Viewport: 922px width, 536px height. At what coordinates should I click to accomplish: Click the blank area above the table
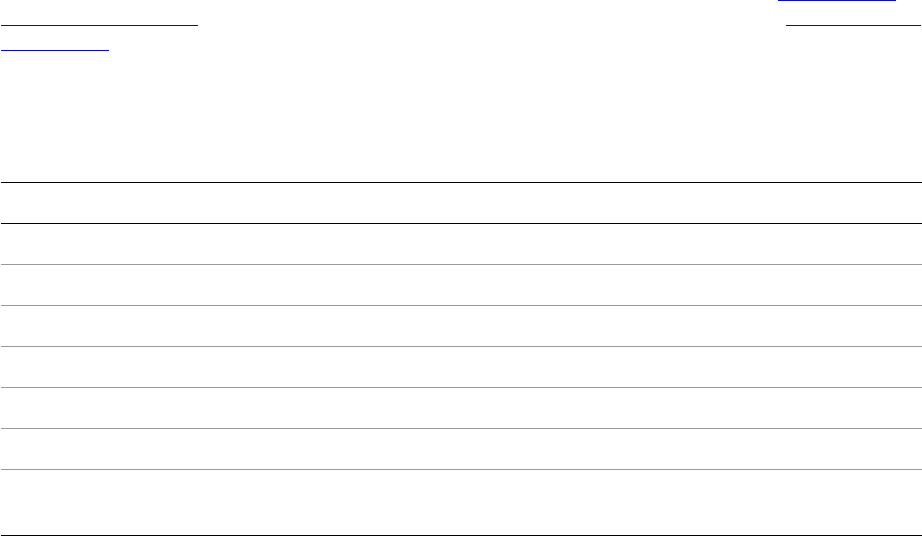pyautogui.click(x=460, y=120)
